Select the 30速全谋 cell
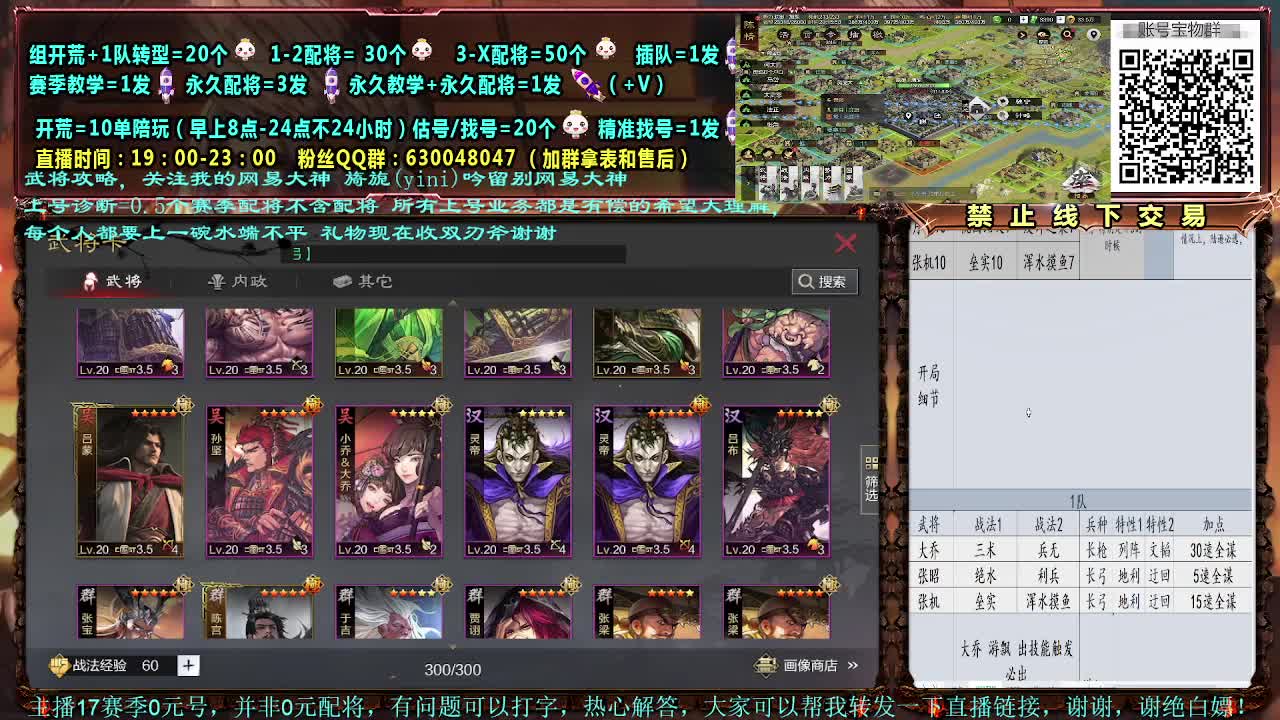Screen dimensions: 1280x720 coord(1214,550)
